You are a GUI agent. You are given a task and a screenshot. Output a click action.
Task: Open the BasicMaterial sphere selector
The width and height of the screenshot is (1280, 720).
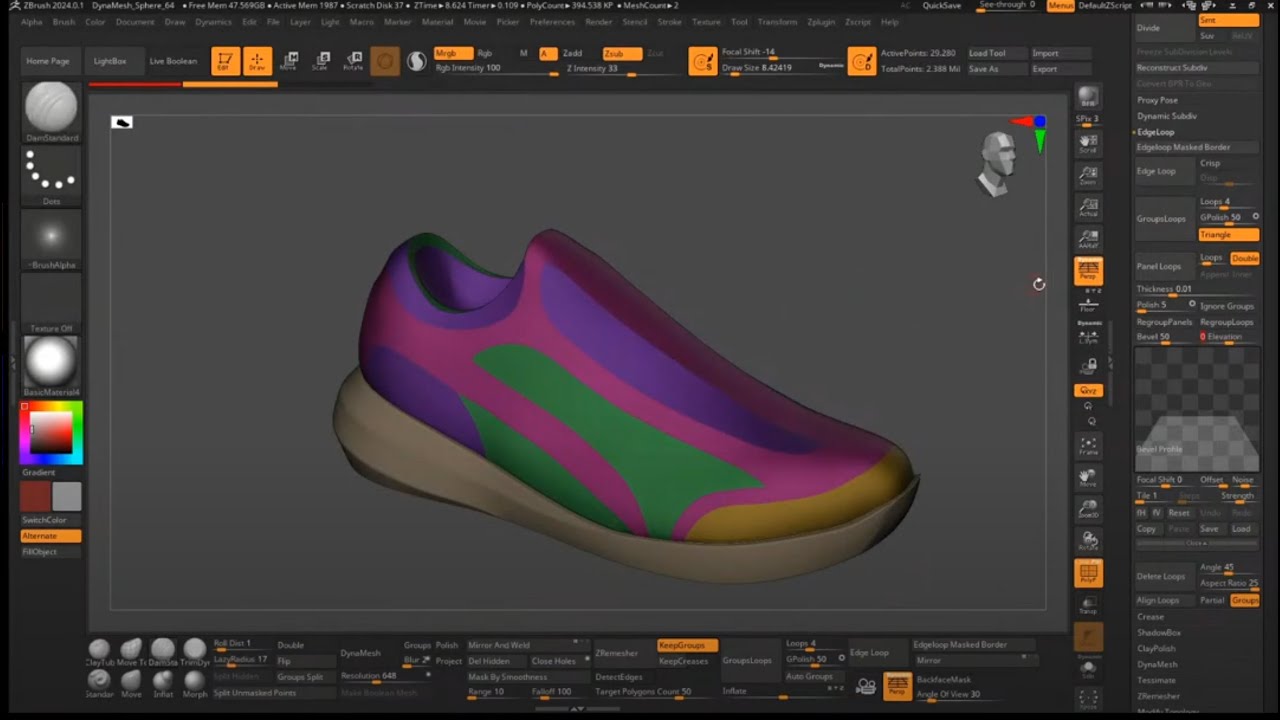pos(51,365)
